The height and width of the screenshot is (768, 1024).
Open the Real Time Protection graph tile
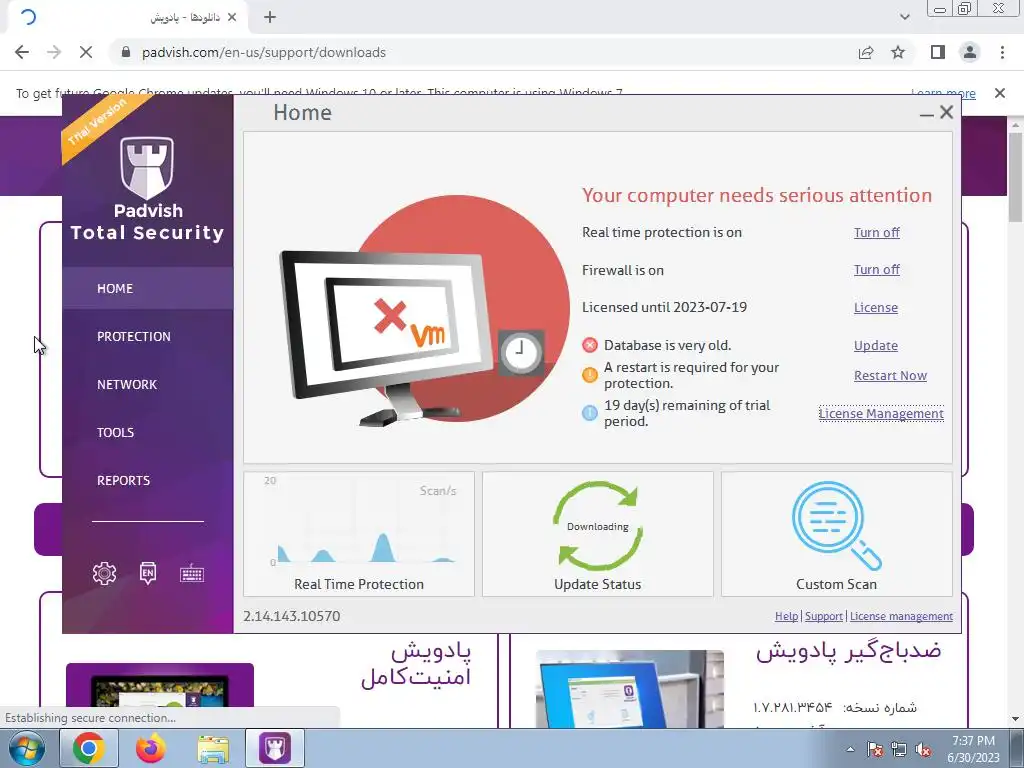pos(359,534)
